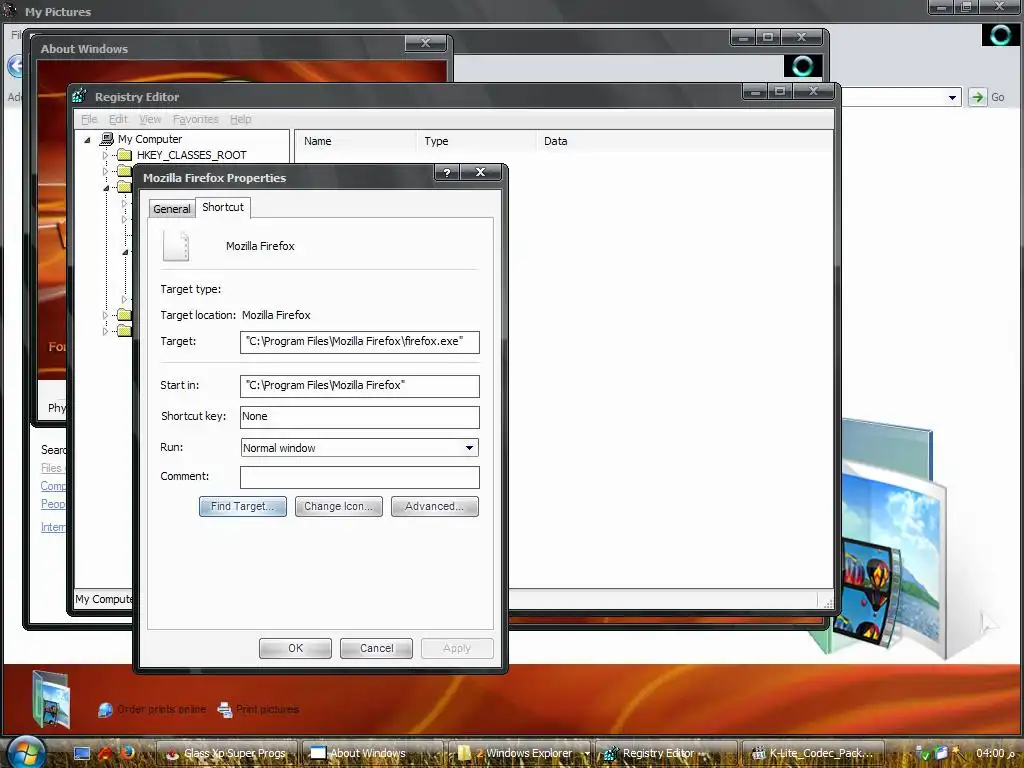Cancel the Mozilla Firefox Properties dialog
The height and width of the screenshot is (768, 1024).
376,648
